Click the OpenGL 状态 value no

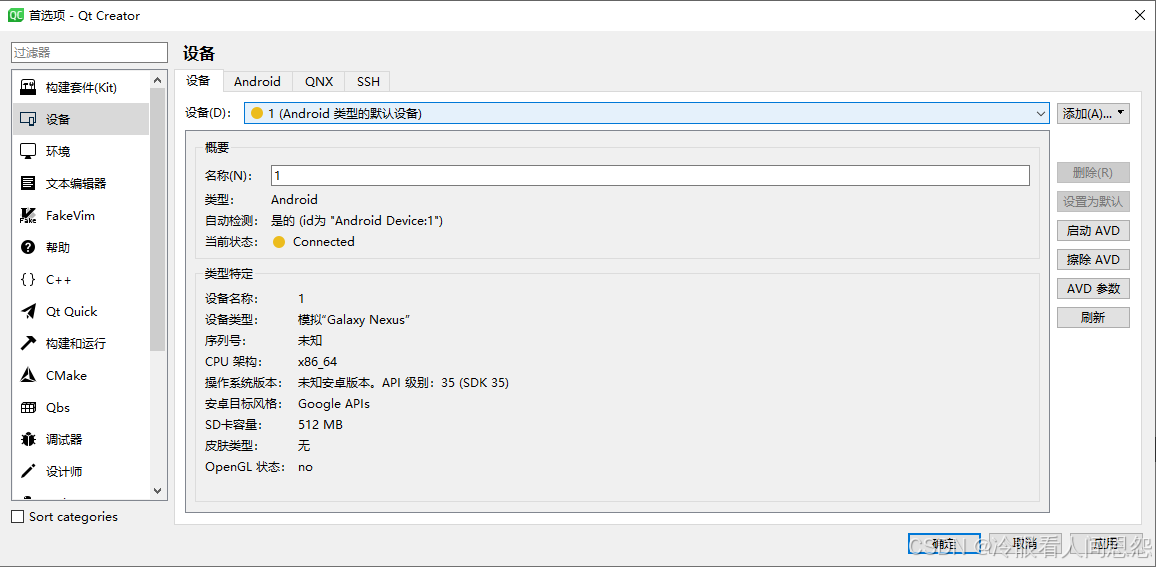pyautogui.click(x=305, y=467)
